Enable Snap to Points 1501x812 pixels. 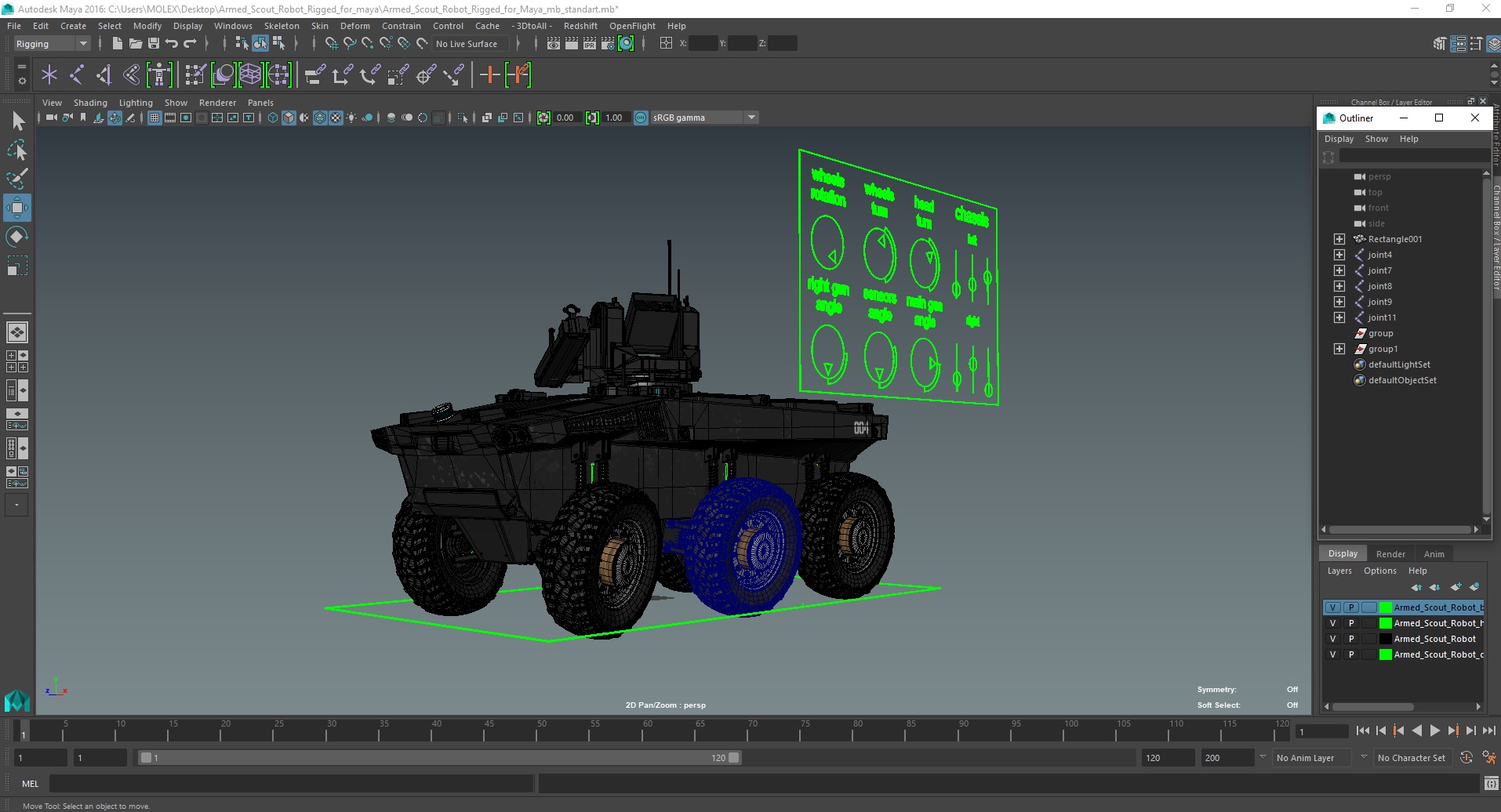[x=368, y=44]
